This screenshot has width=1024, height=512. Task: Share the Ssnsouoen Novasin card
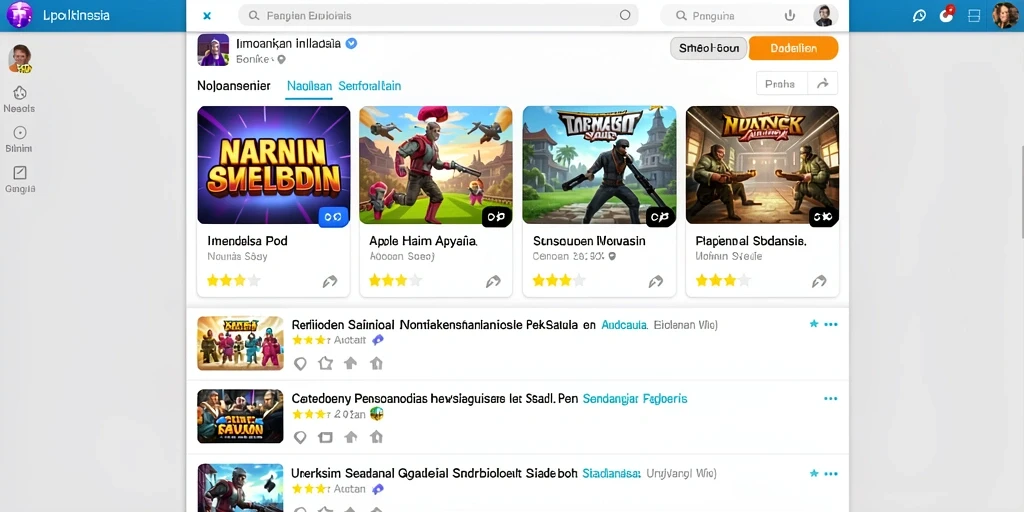[655, 281]
